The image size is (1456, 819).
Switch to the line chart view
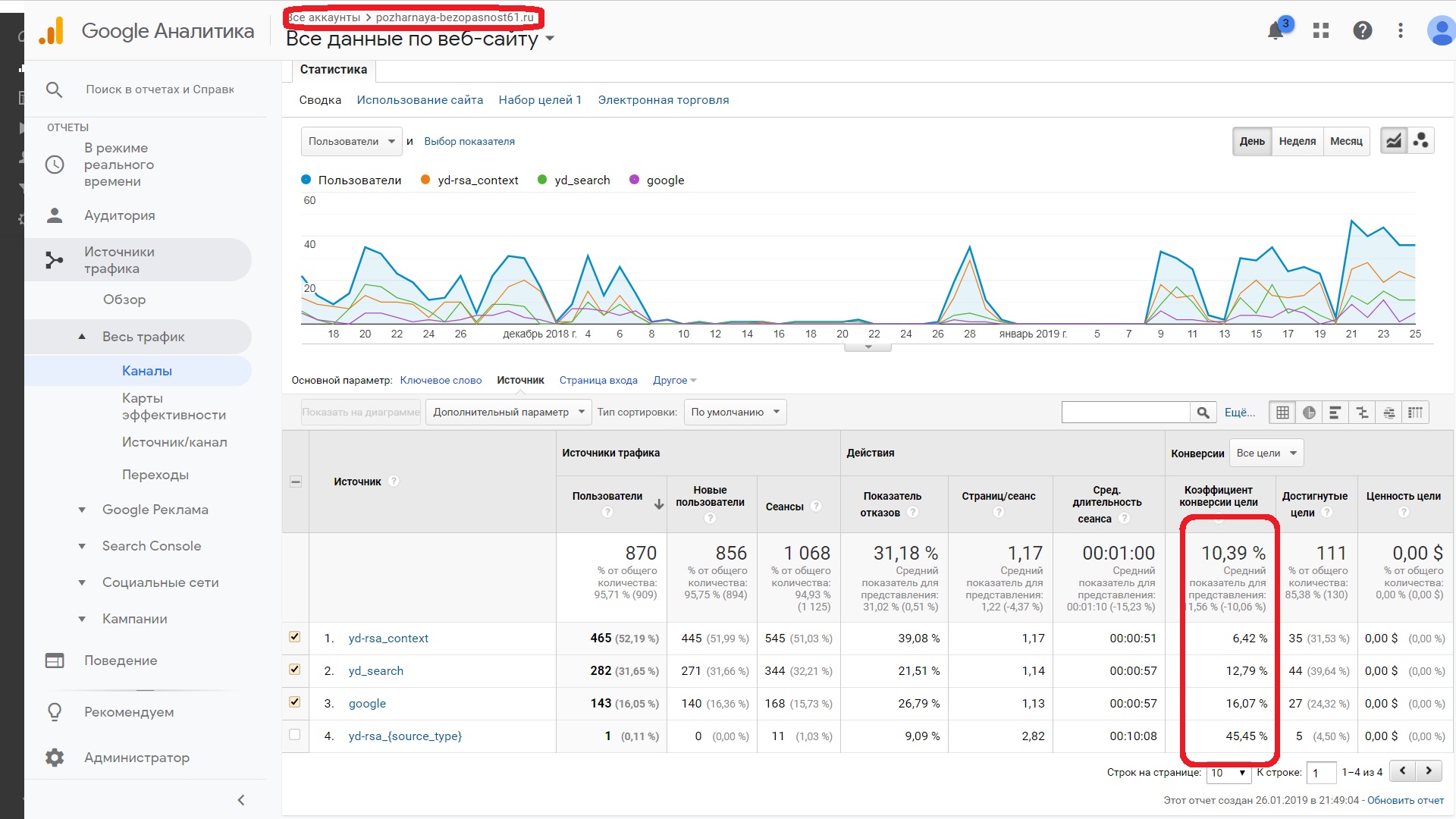pyautogui.click(x=1394, y=141)
